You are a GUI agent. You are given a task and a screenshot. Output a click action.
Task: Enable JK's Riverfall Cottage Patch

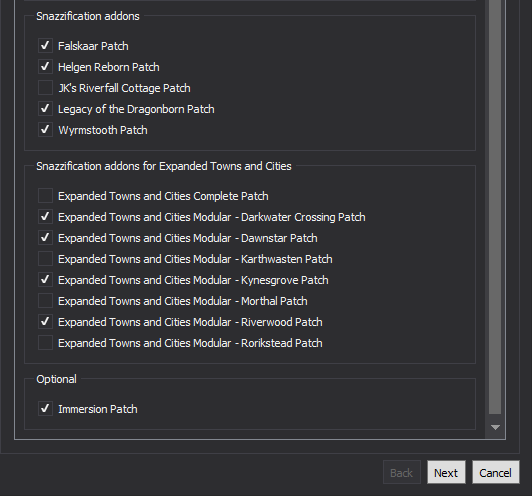tap(45, 88)
